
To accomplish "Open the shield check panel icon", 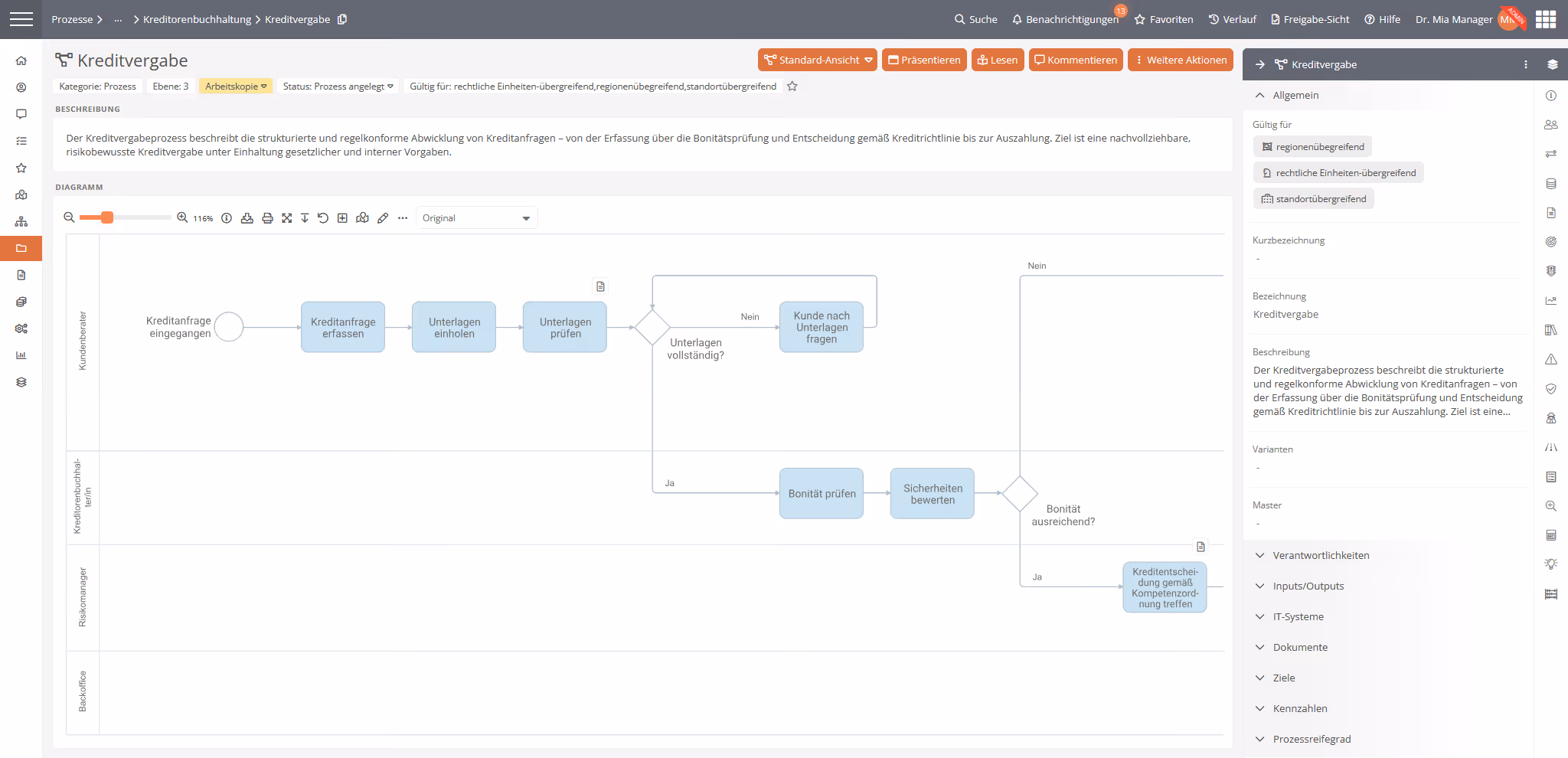I will click(1551, 389).
